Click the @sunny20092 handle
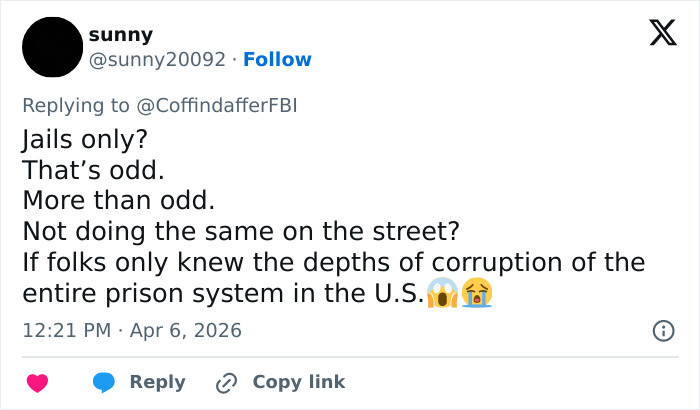This screenshot has width=700, height=410. pos(156,60)
